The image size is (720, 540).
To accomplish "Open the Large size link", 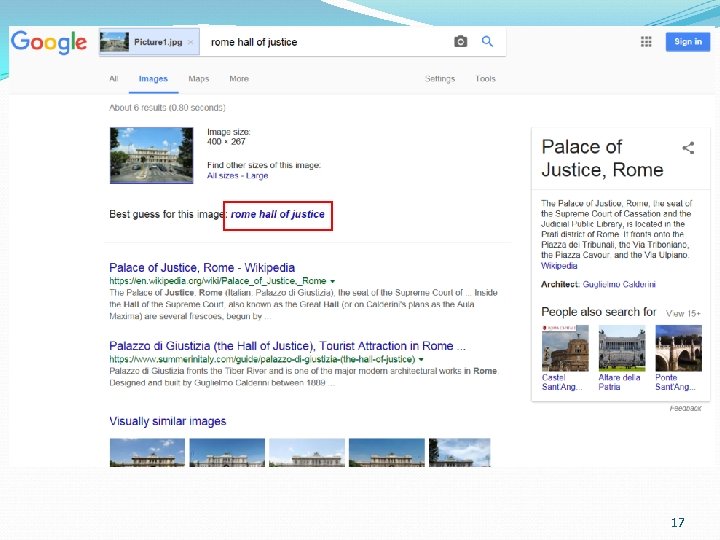I will pos(257,175).
